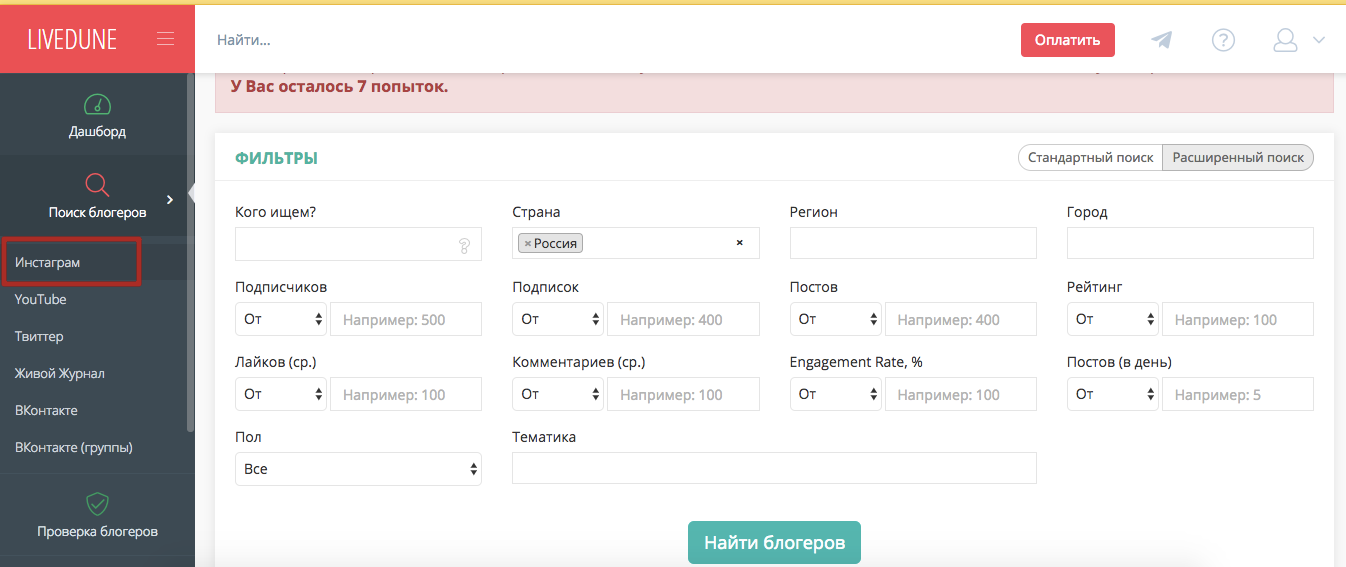Image resolution: width=1346 pixels, height=567 pixels.
Task: Switch to Расширенный поиск mode
Action: (1238, 158)
